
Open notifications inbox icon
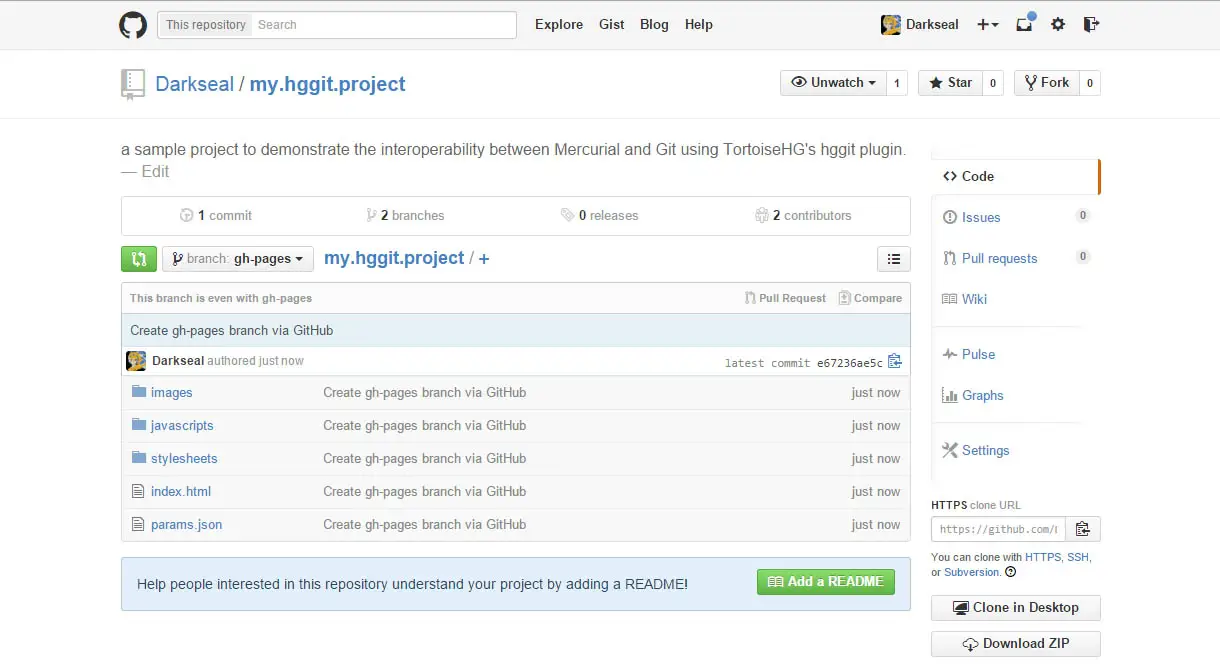click(x=1025, y=24)
